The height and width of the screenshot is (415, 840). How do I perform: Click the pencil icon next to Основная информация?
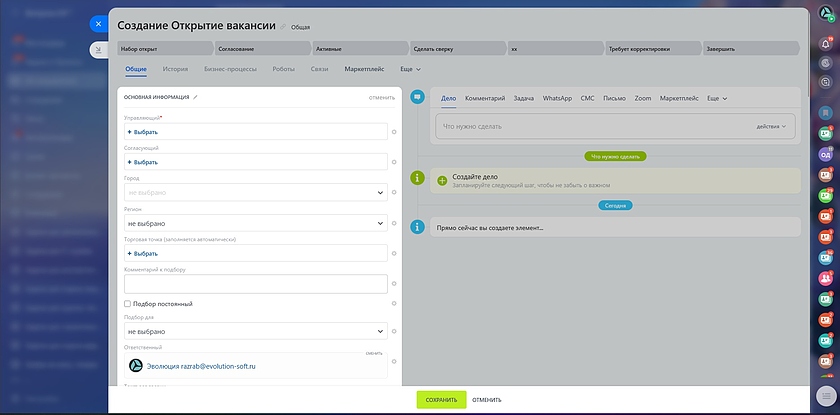(x=196, y=97)
